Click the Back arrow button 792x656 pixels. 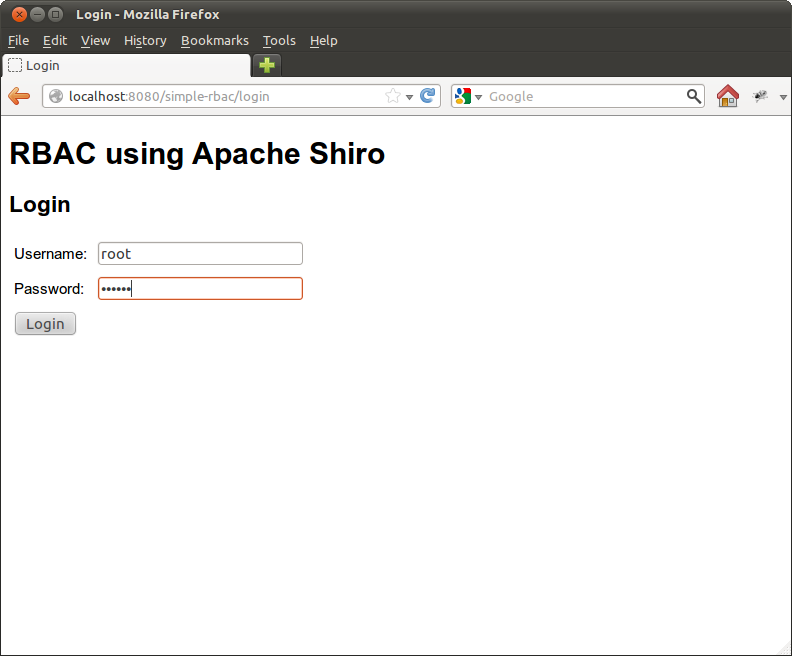click(x=19, y=96)
